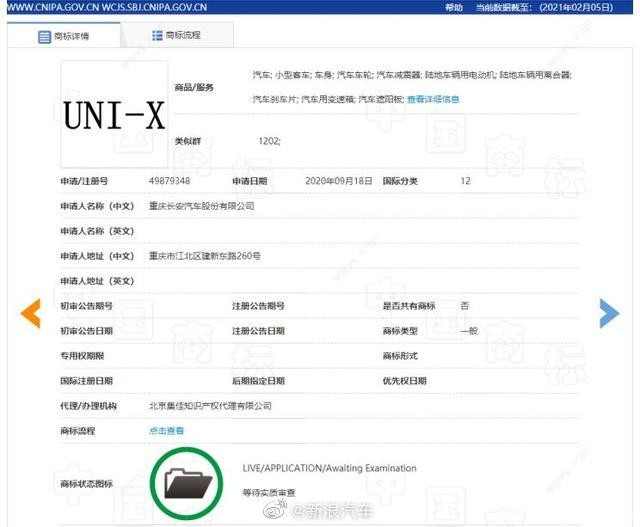Click the UNI-X trademark image
The height and width of the screenshot is (527, 640).
114,115
